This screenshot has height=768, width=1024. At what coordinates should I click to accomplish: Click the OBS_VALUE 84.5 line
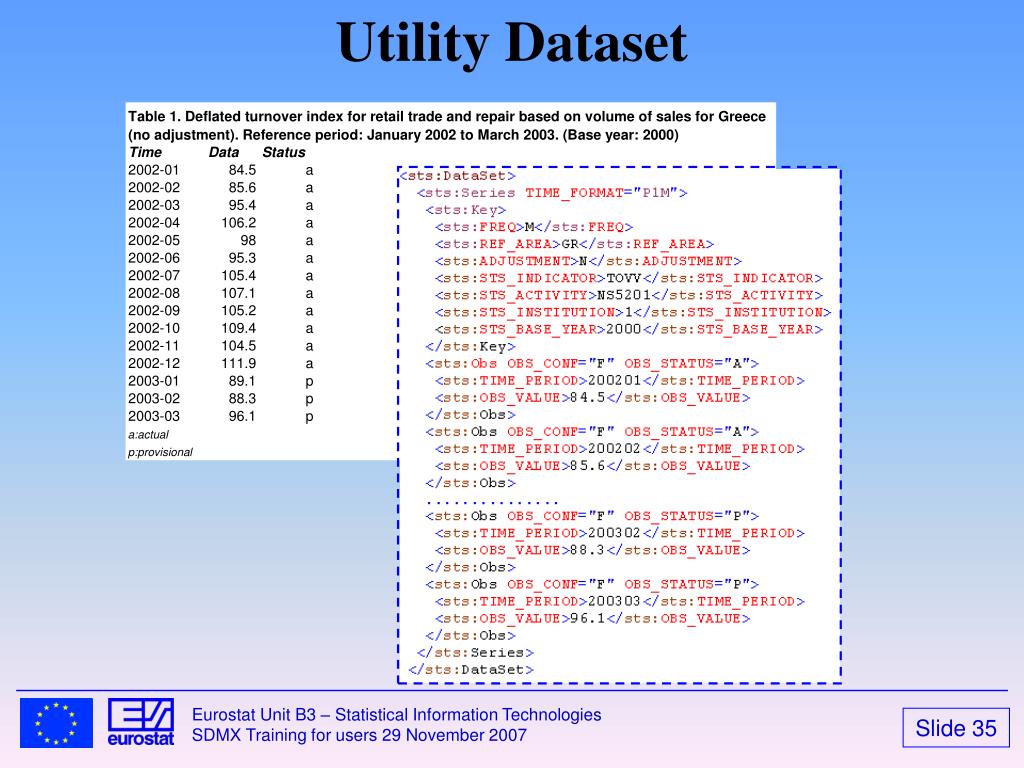593,397
